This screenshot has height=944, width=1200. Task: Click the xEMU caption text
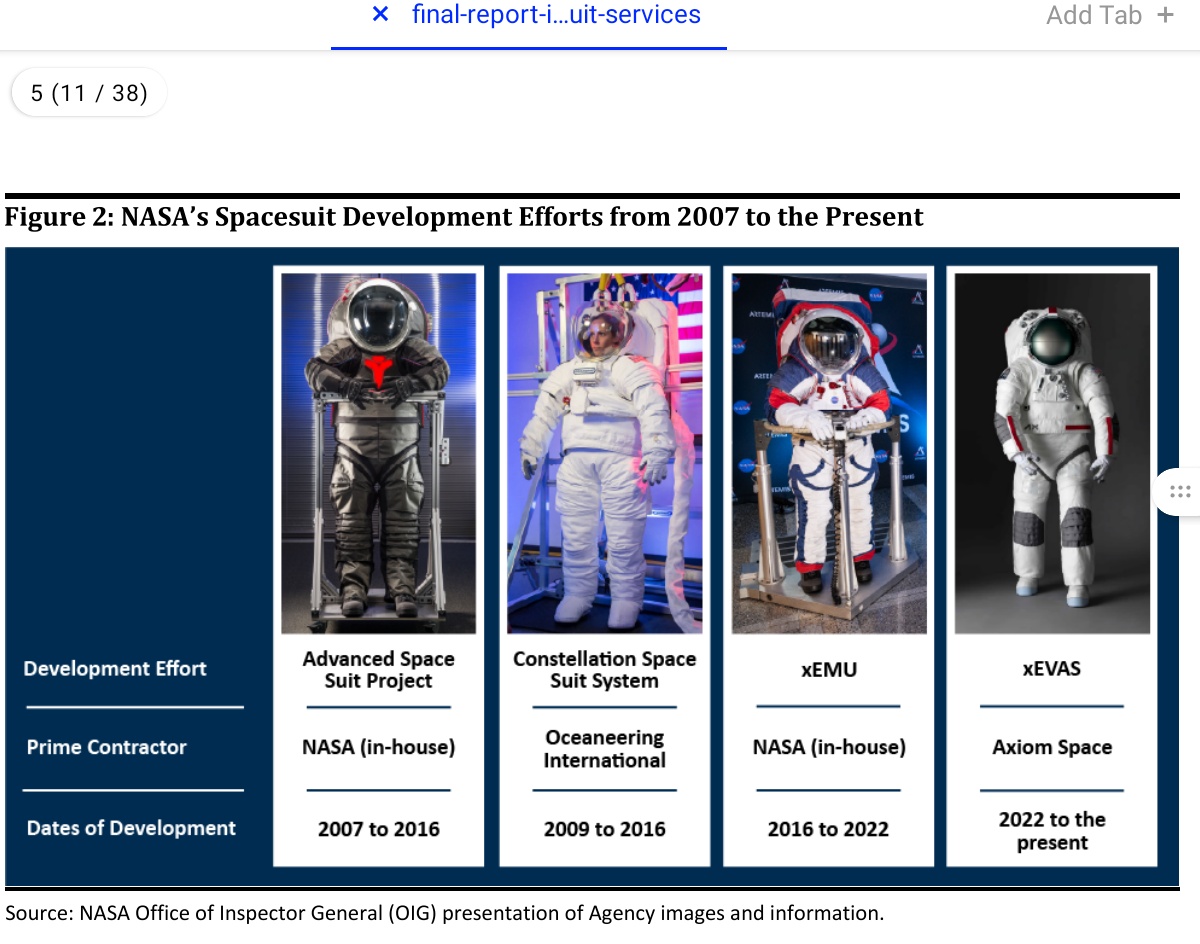pos(829,669)
